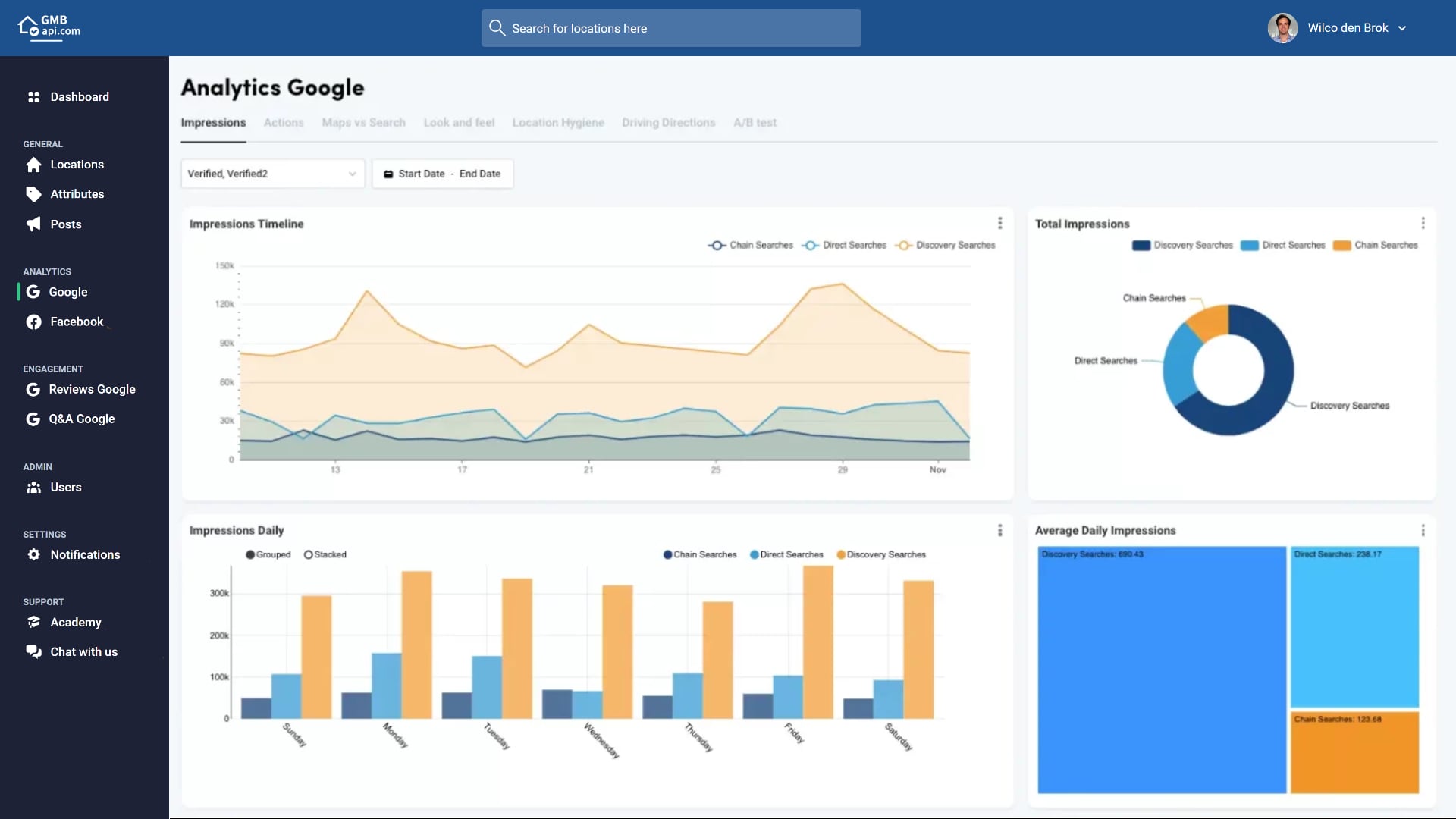Toggle Chain Searches series in timeline legend

coord(751,245)
